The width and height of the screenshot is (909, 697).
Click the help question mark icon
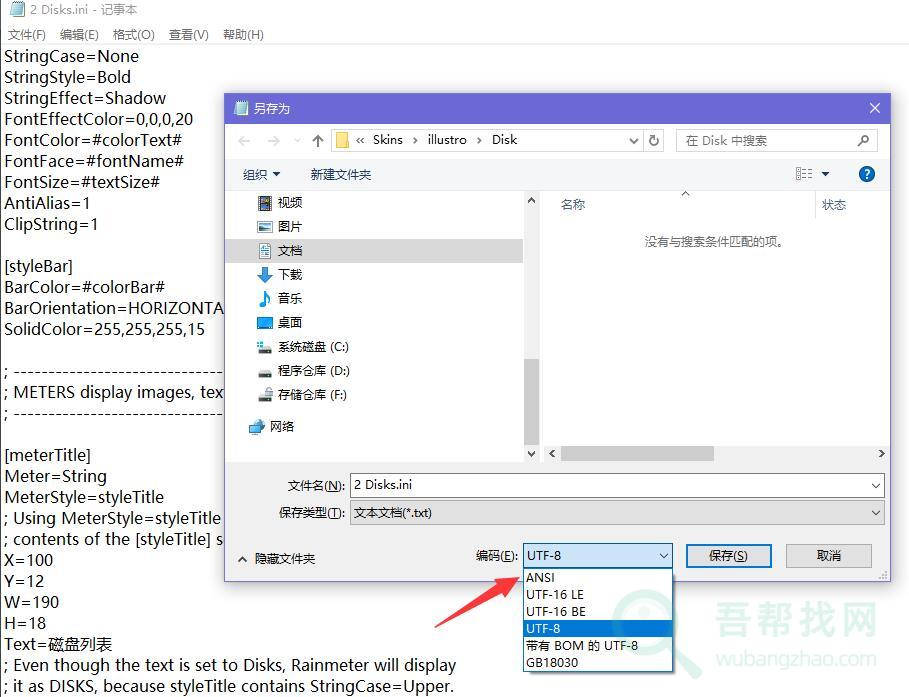[867, 174]
